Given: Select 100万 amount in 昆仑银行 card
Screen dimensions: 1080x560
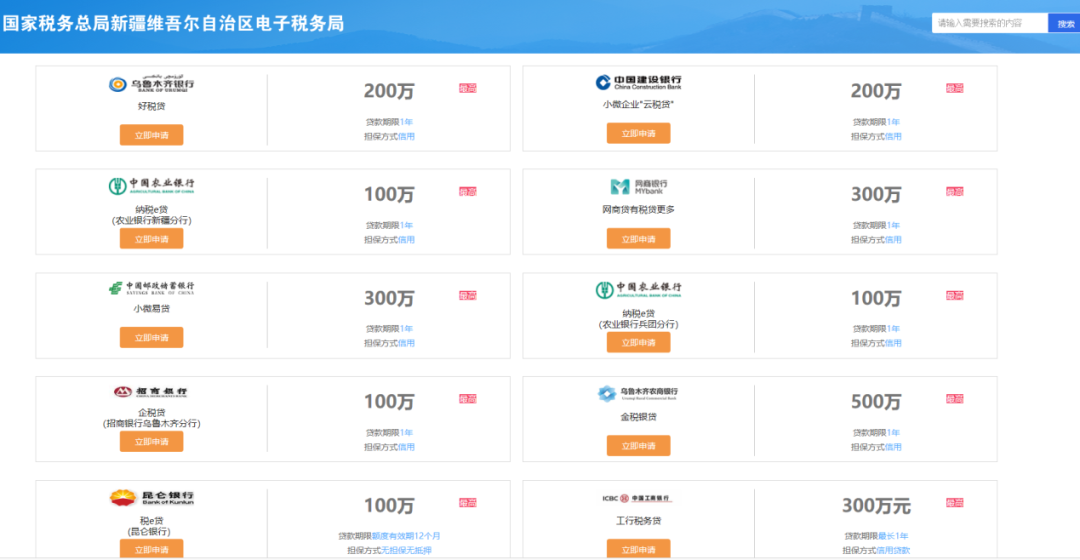Looking at the screenshot, I should 389,506.
